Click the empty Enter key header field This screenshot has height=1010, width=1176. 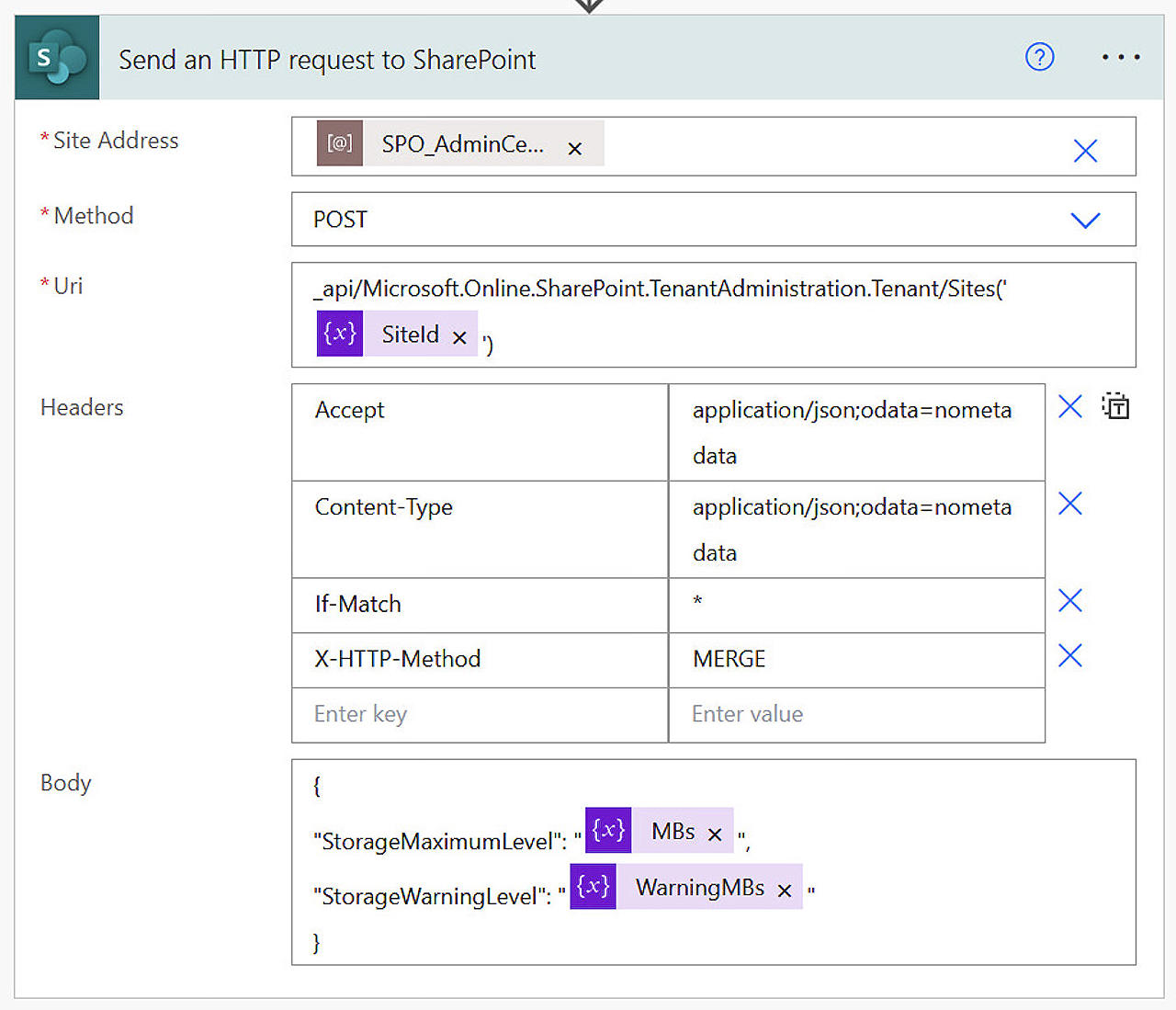click(479, 714)
